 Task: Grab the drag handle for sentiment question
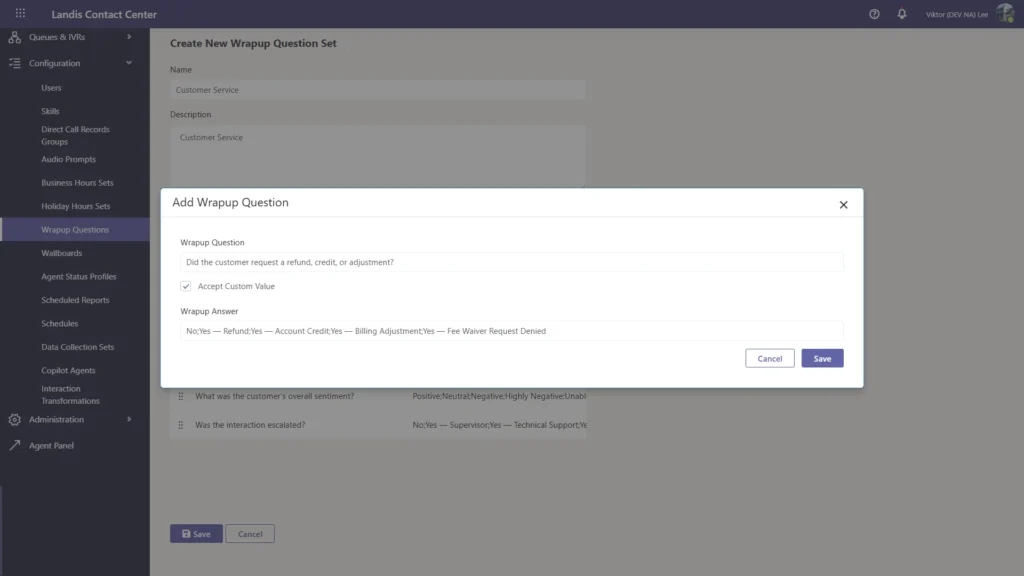tap(181, 396)
